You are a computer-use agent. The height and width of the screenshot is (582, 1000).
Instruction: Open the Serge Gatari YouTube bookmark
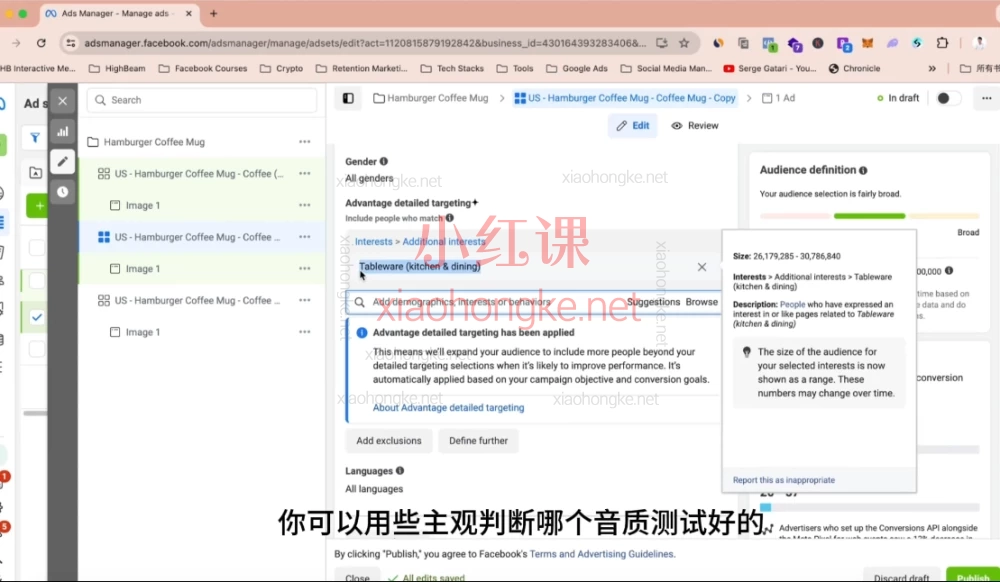[x=770, y=68]
